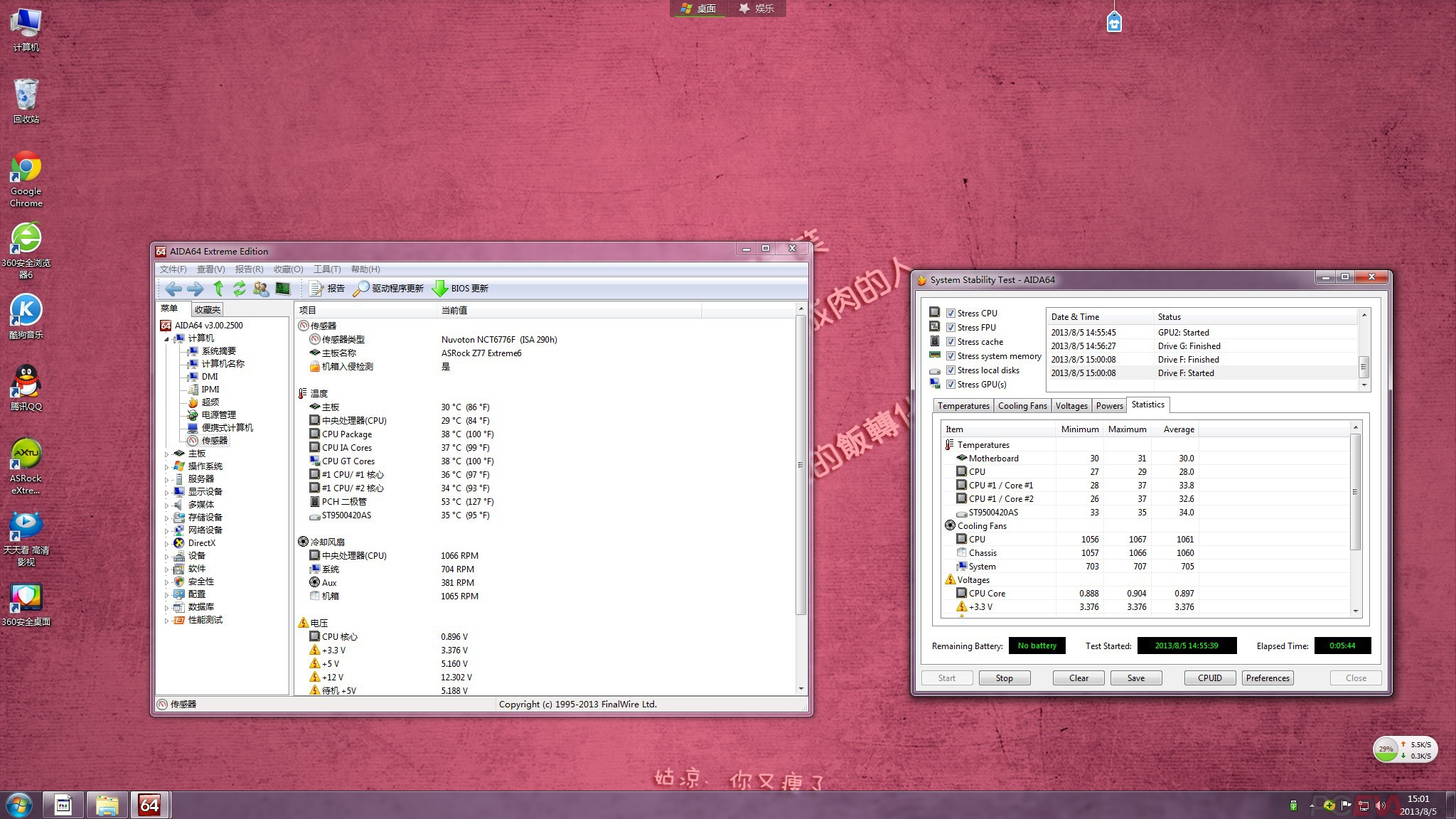Open the 查看(V) menu
The width and height of the screenshot is (1456, 819).
[210, 269]
